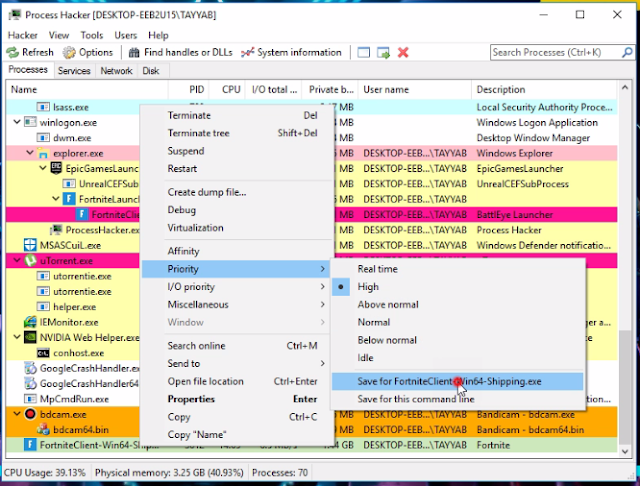Viewport: 640px width, 486px height.
Task: Open the Miscellaneous submenu
Action: [x=236, y=304]
